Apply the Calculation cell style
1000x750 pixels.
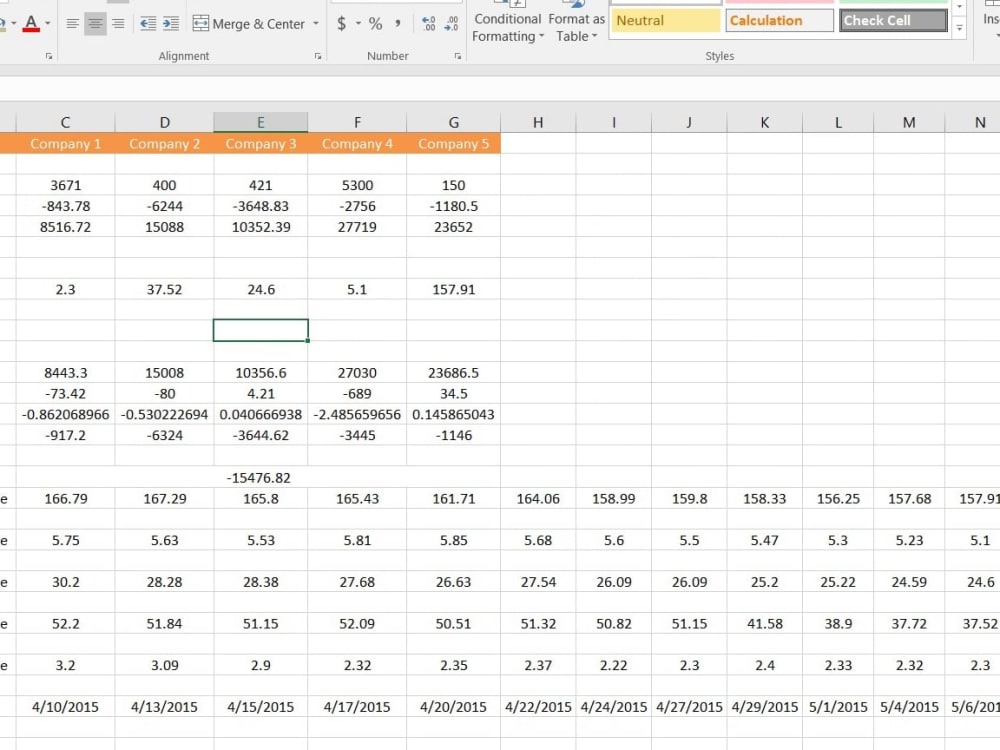coord(779,20)
